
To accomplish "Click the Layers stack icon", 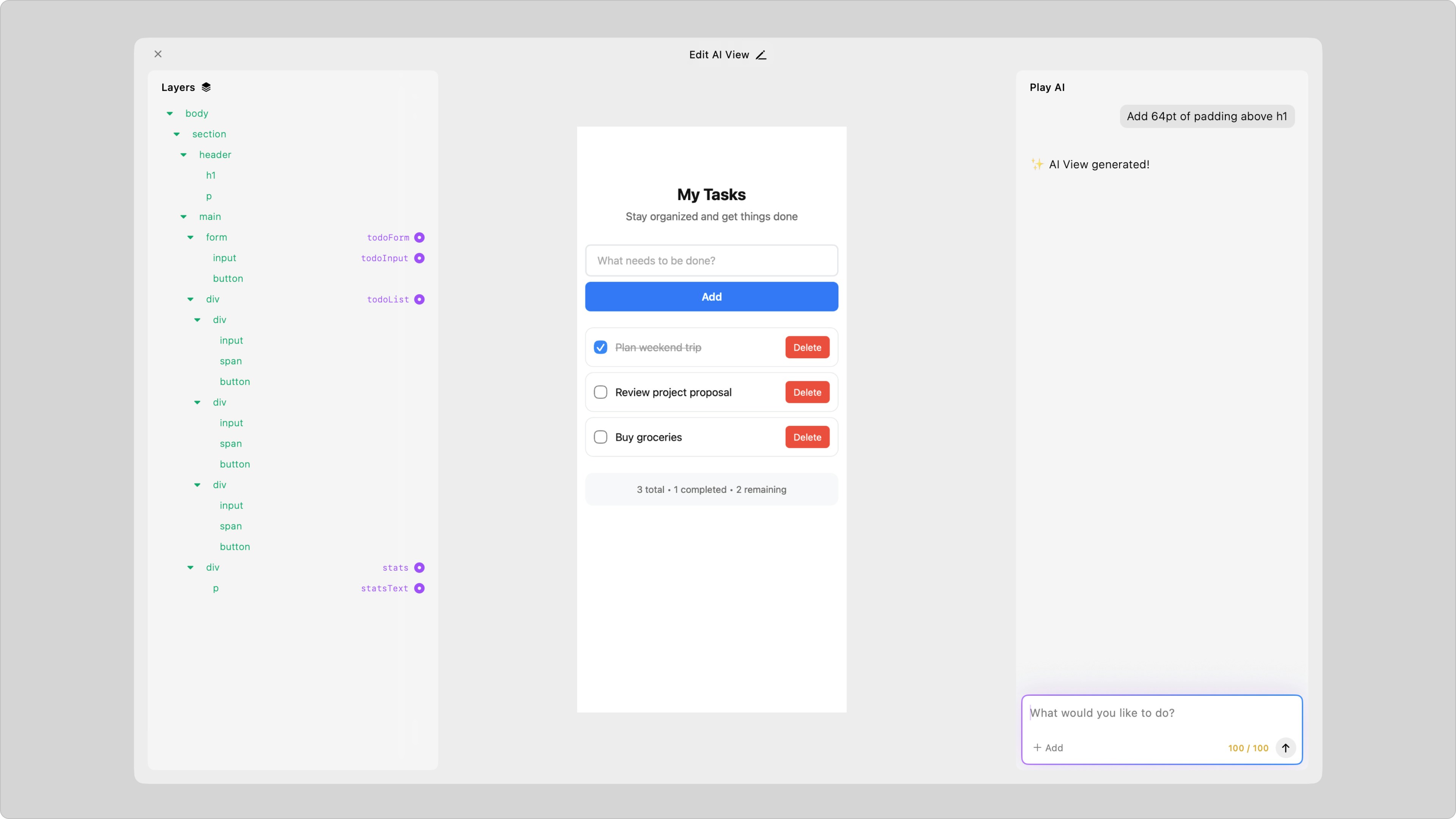I will tap(206, 87).
